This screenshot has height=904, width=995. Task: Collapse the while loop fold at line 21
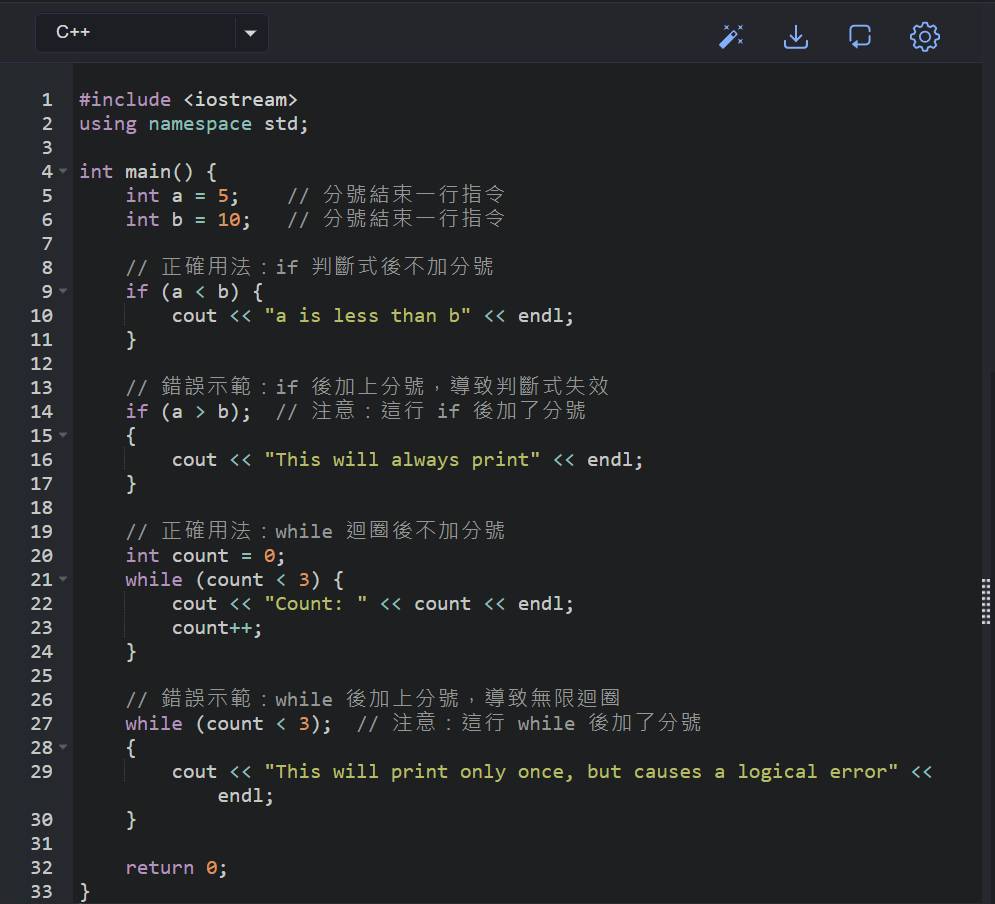63,579
